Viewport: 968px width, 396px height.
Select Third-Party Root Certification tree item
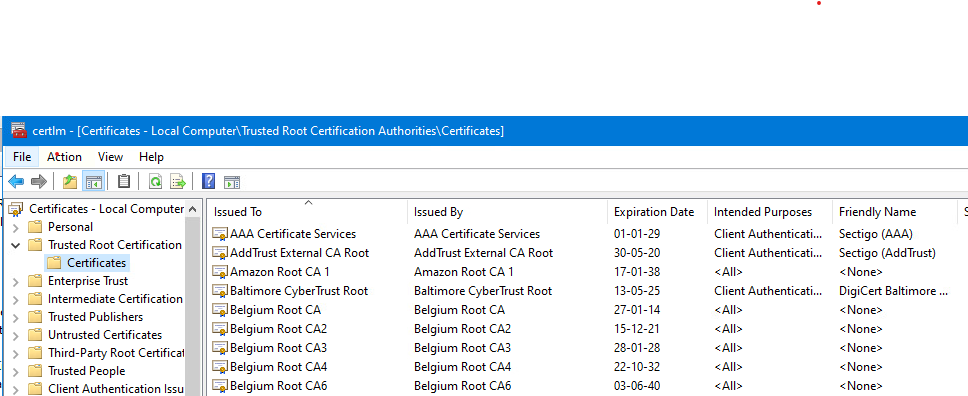click(x=116, y=353)
